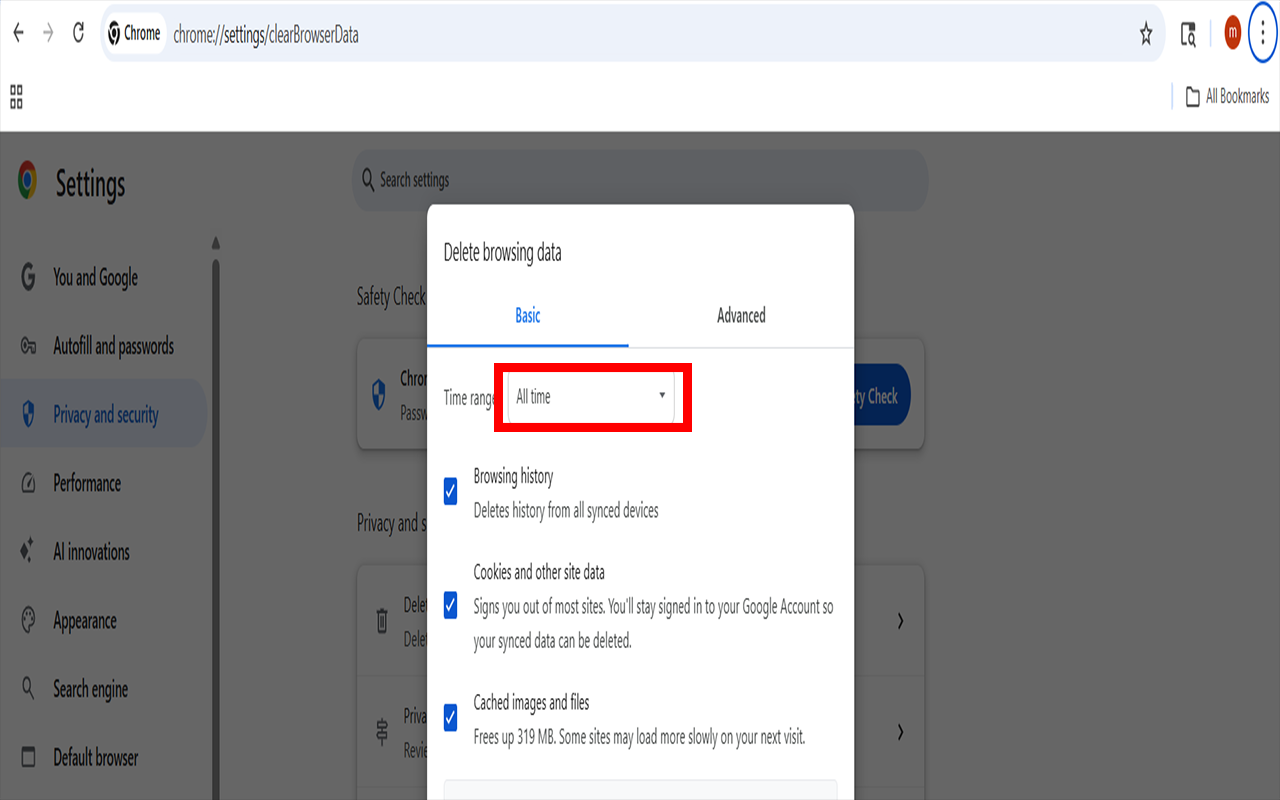Viewport: 1280px width, 800px height.
Task: Open Autofill and passwords section
Action: pyautogui.click(x=113, y=346)
